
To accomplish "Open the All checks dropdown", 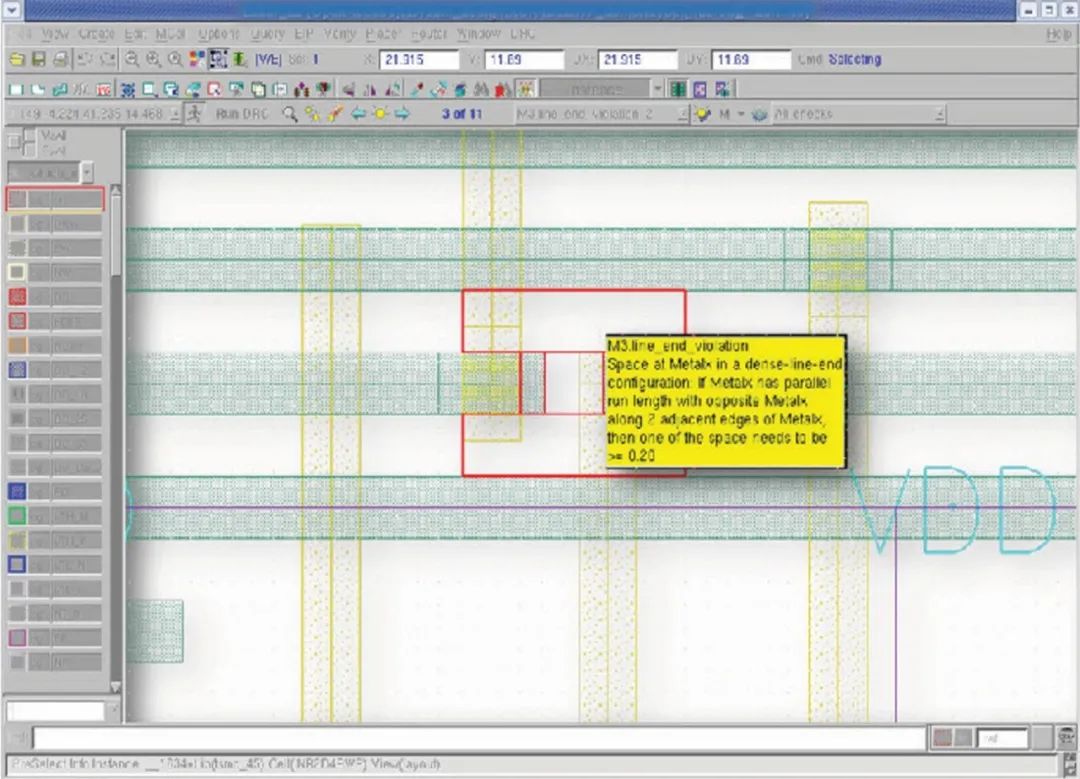I will 858,114.
